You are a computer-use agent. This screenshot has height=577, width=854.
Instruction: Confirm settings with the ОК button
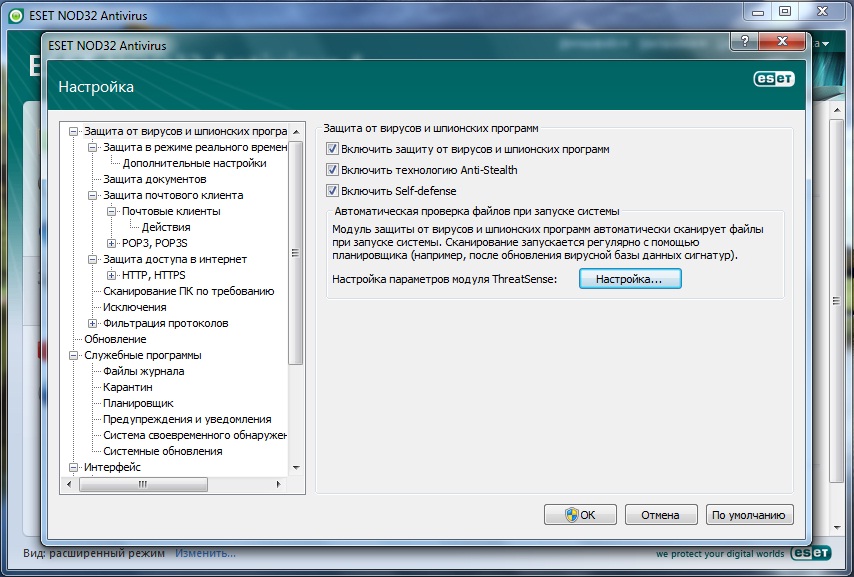tap(580, 514)
